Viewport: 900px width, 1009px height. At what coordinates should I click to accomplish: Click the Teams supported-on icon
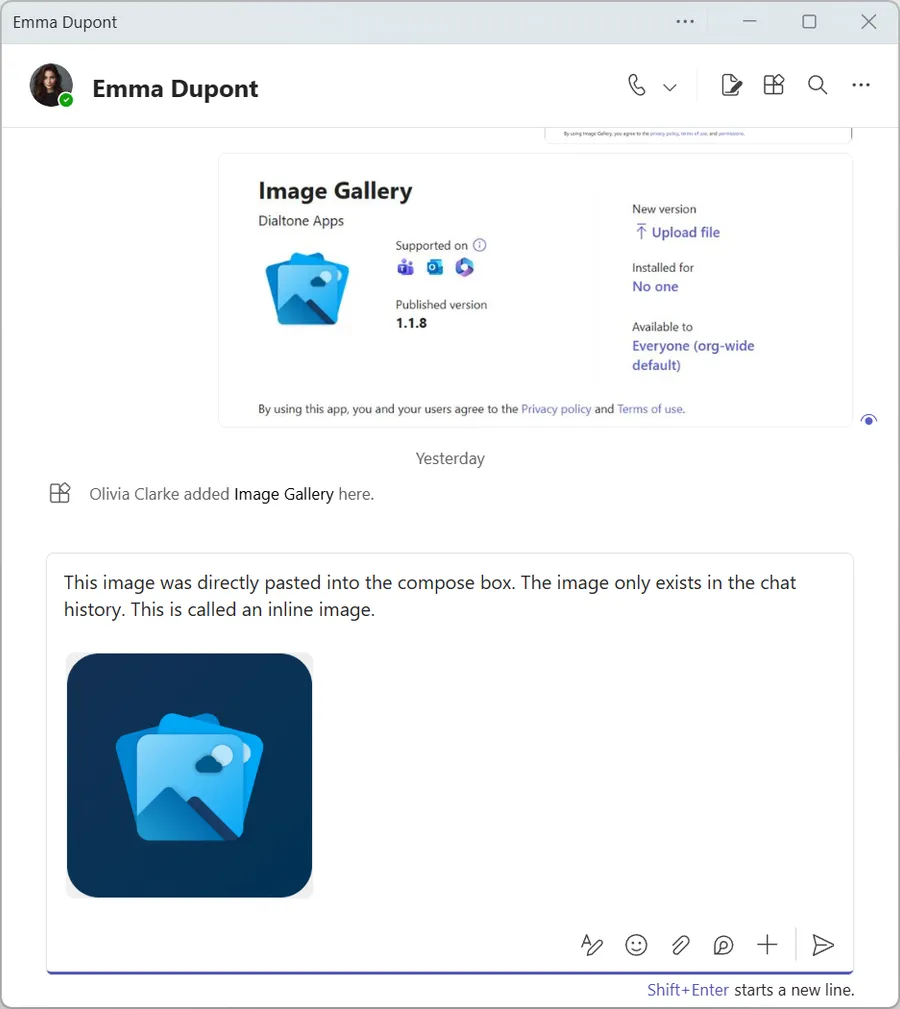click(405, 267)
